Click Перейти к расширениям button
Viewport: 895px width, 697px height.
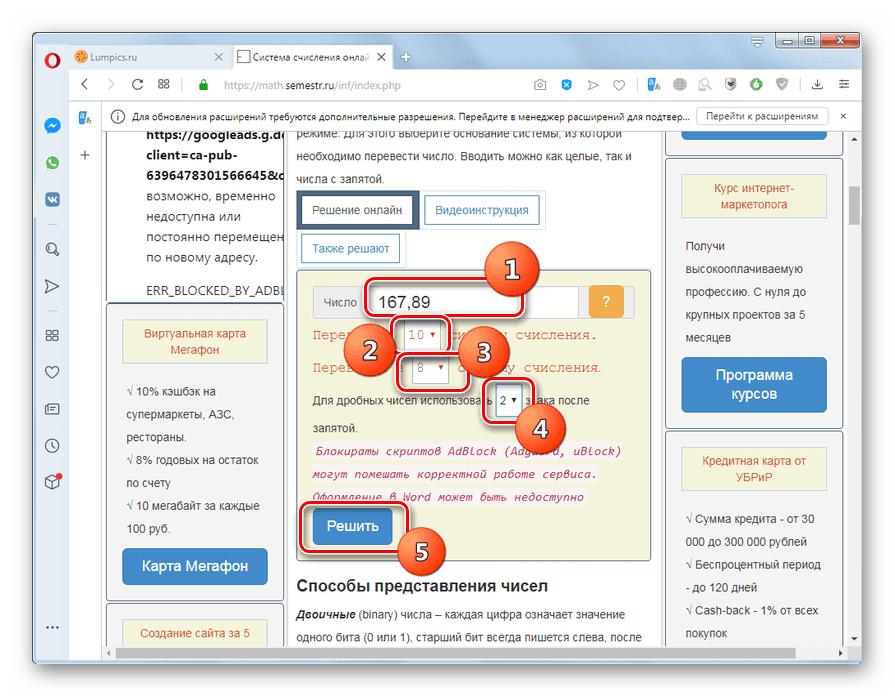pos(762,116)
